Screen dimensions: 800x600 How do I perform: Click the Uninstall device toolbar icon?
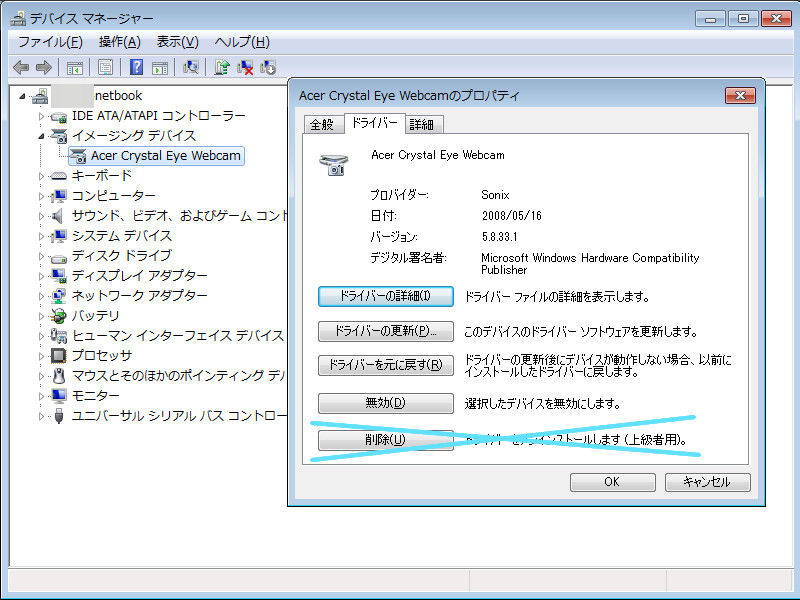(247, 67)
